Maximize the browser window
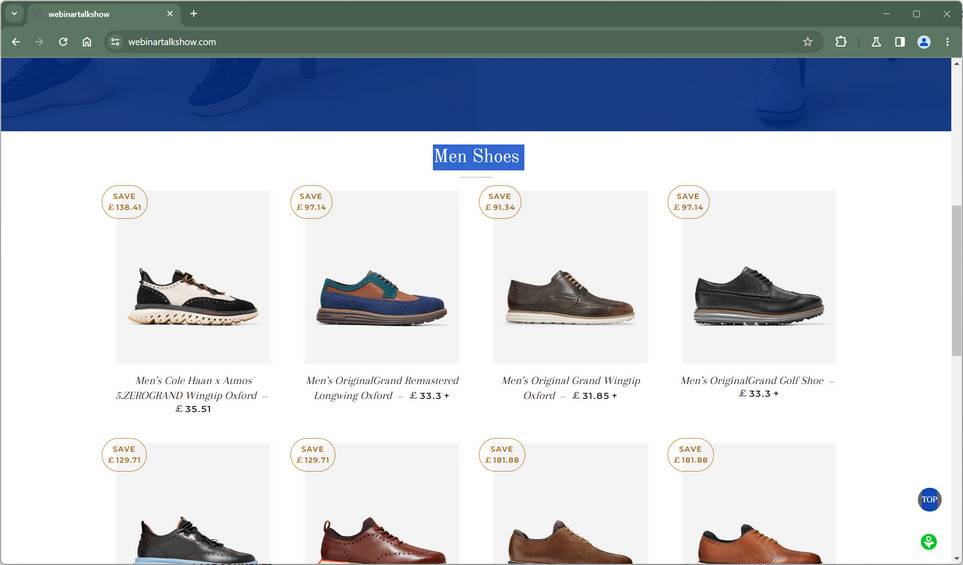963x565 pixels. coord(916,14)
